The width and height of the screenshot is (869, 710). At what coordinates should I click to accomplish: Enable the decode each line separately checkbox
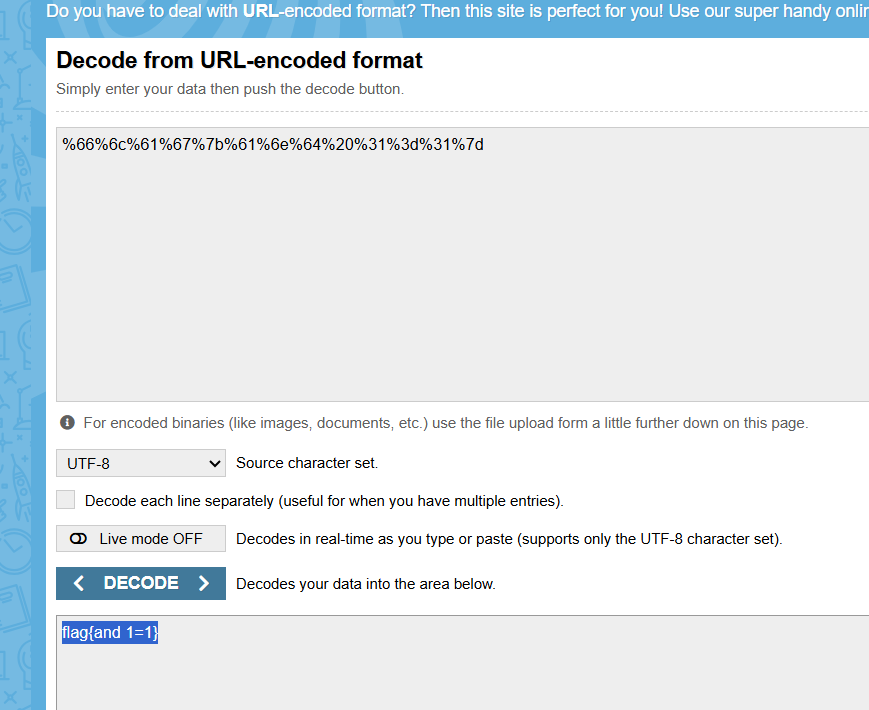(x=65, y=499)
